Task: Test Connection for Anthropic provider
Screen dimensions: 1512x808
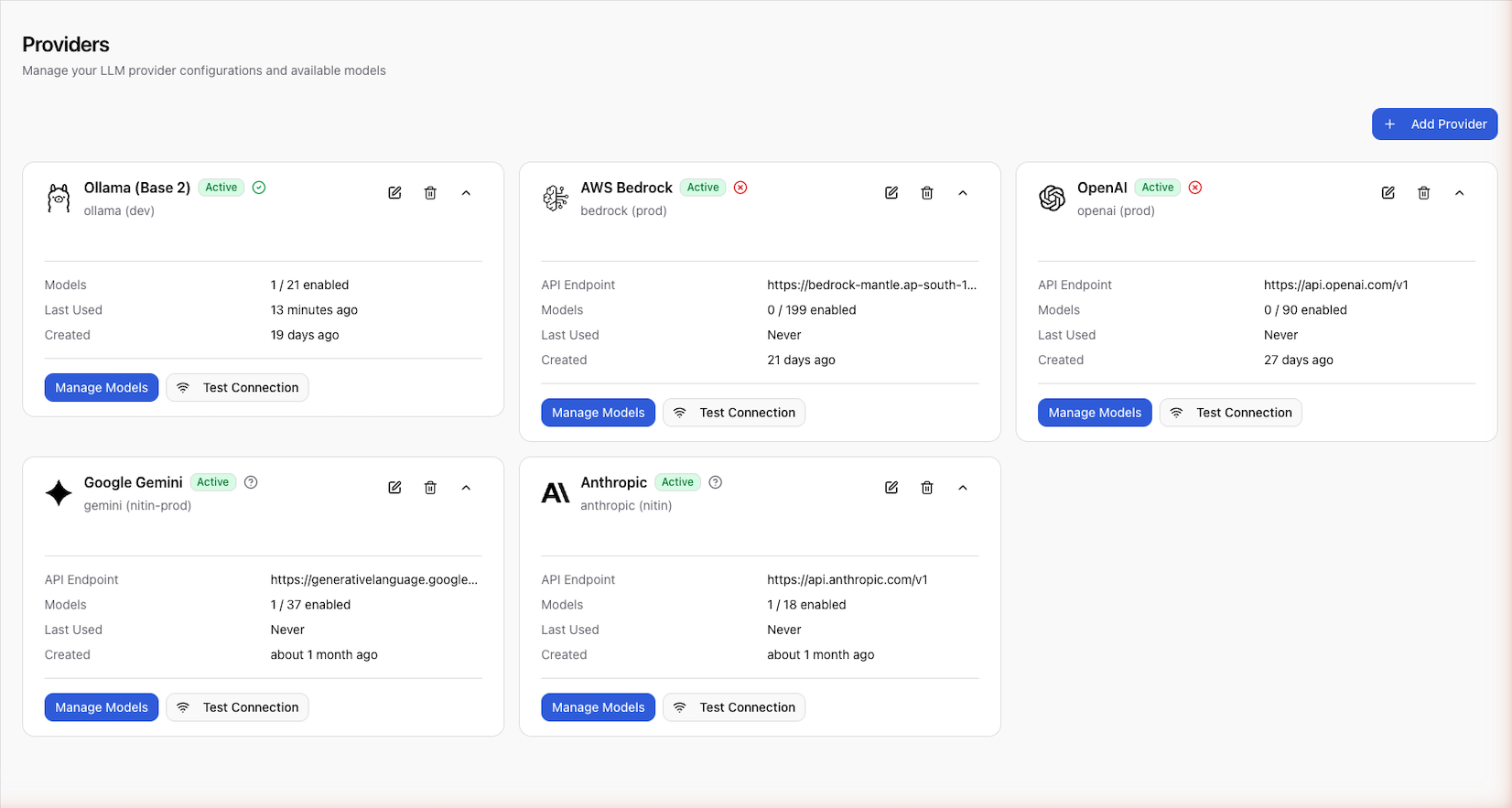Action: [734, 707]
